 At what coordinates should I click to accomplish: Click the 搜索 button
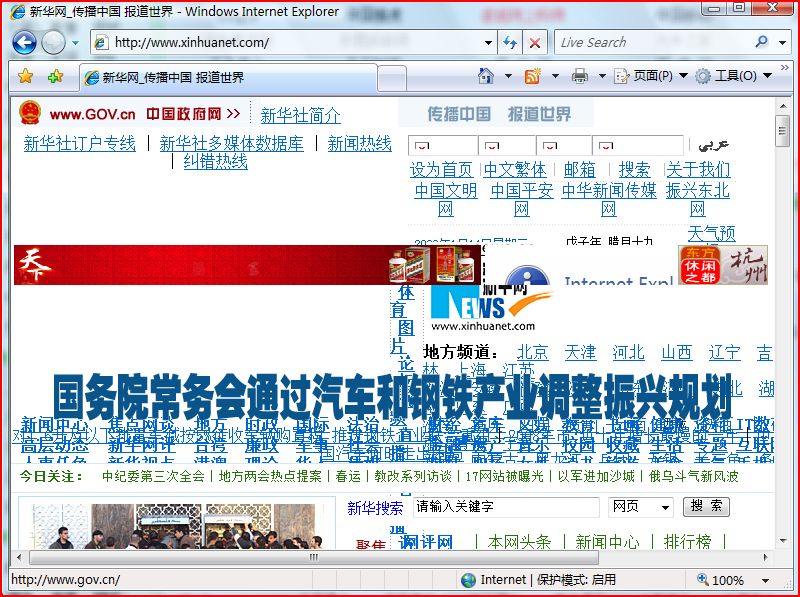pos(706,506)
